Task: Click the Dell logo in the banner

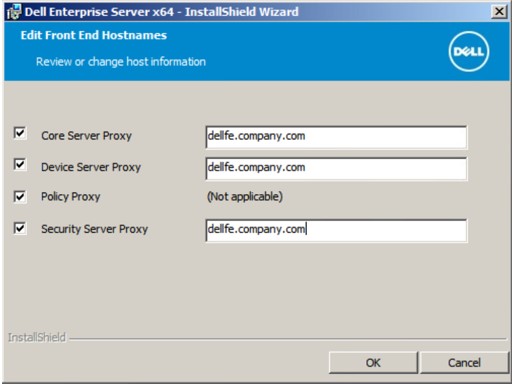Action: (x=469, y=51)
